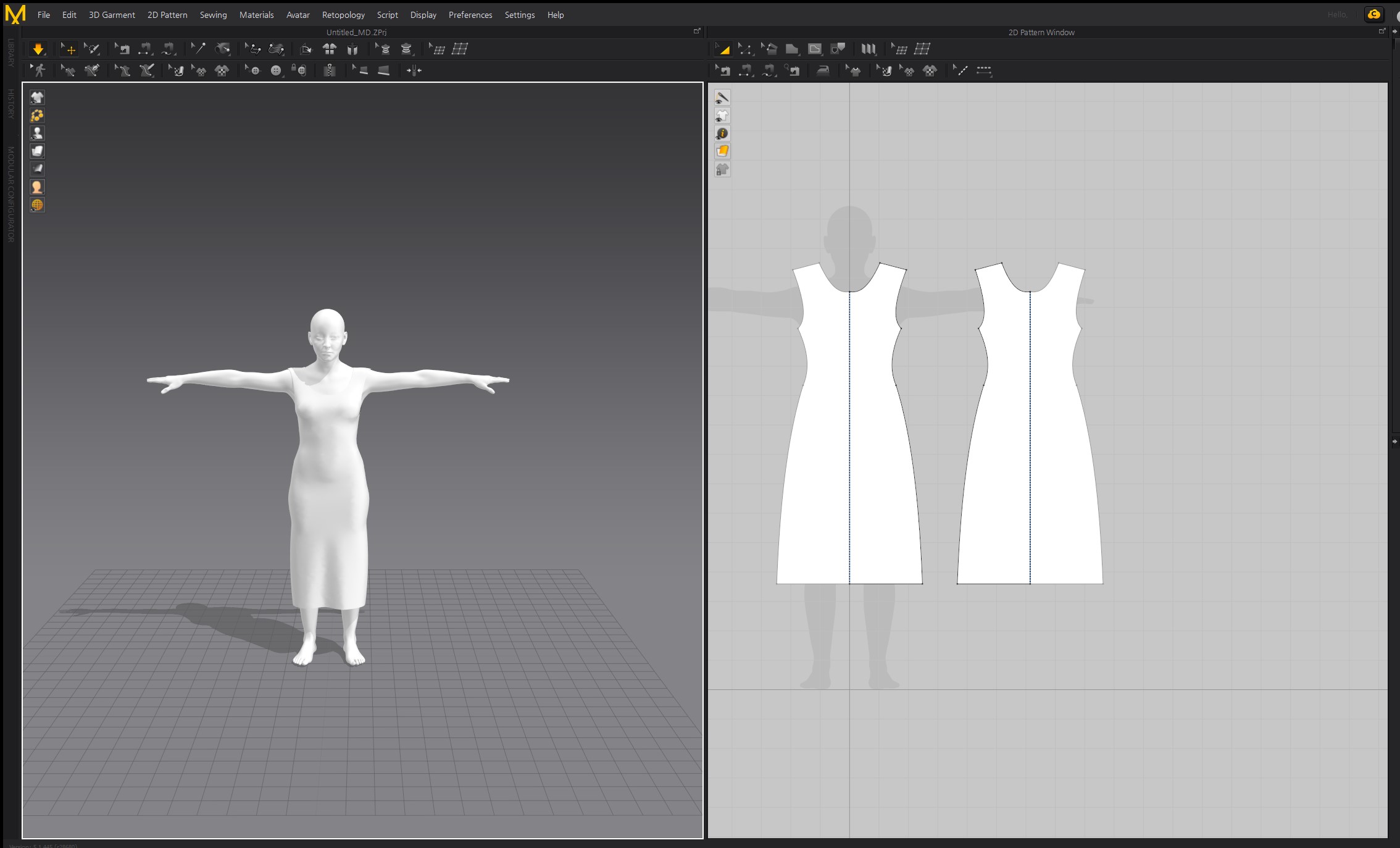Click the Reset 3D Arrangement icon
This screenshot has height=848, width=1400.
(352, 49)
